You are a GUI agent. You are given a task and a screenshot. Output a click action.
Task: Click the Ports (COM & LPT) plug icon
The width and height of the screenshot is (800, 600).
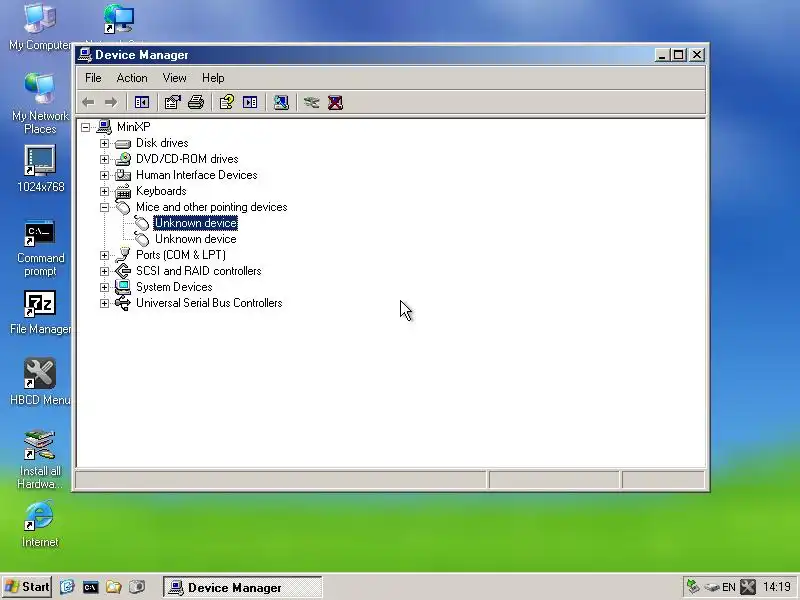click(x=123, y=255)
